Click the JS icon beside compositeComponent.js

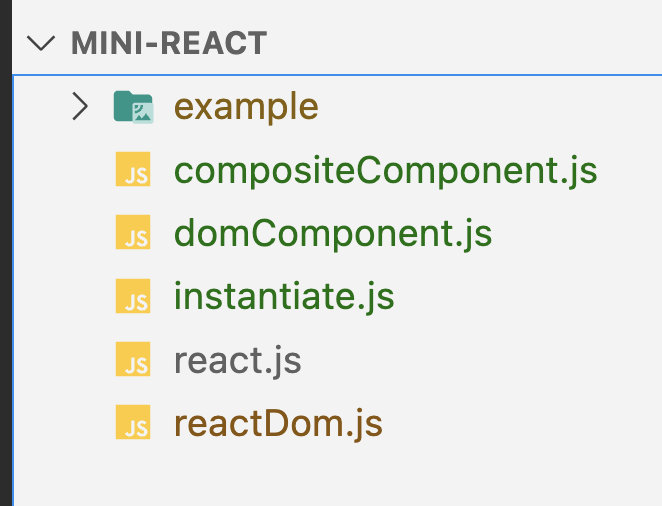pyautogui.click(x=133, y=171)
